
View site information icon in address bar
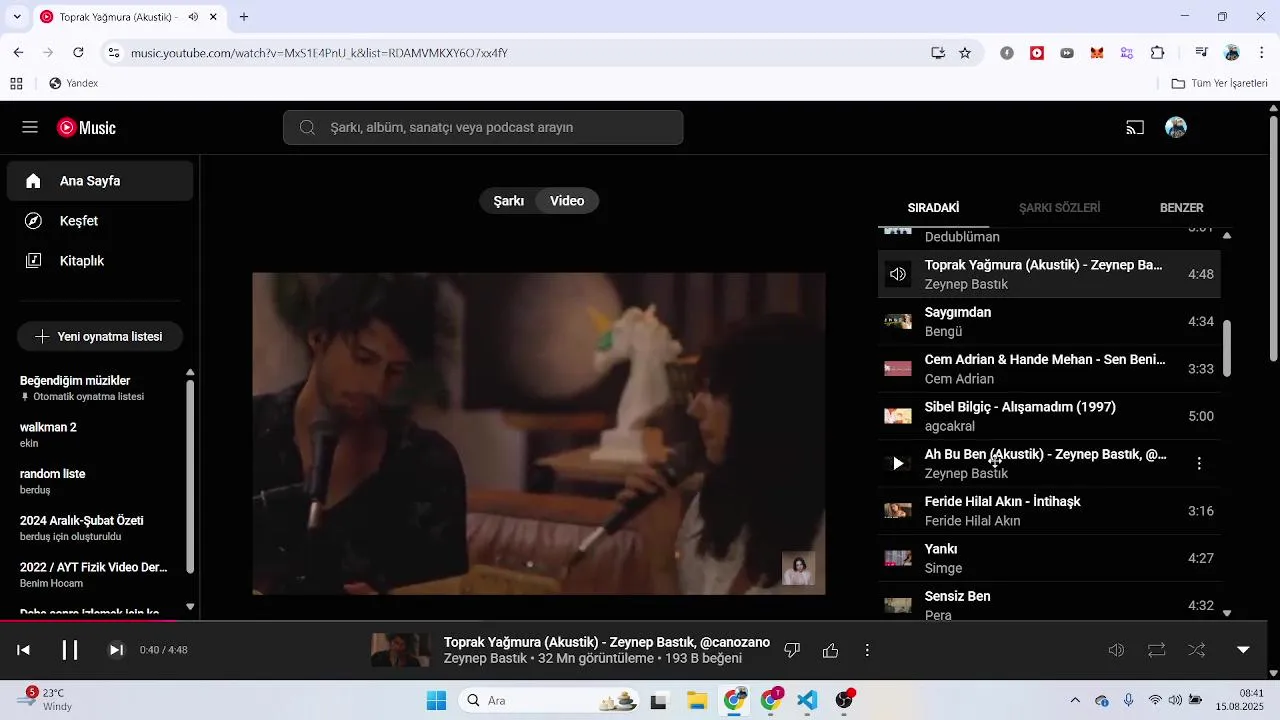click(114, 53)
